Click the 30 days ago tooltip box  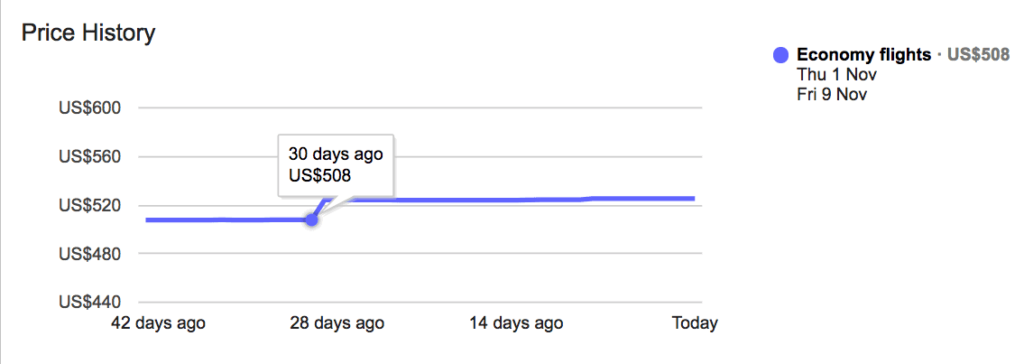coord(336,165)
